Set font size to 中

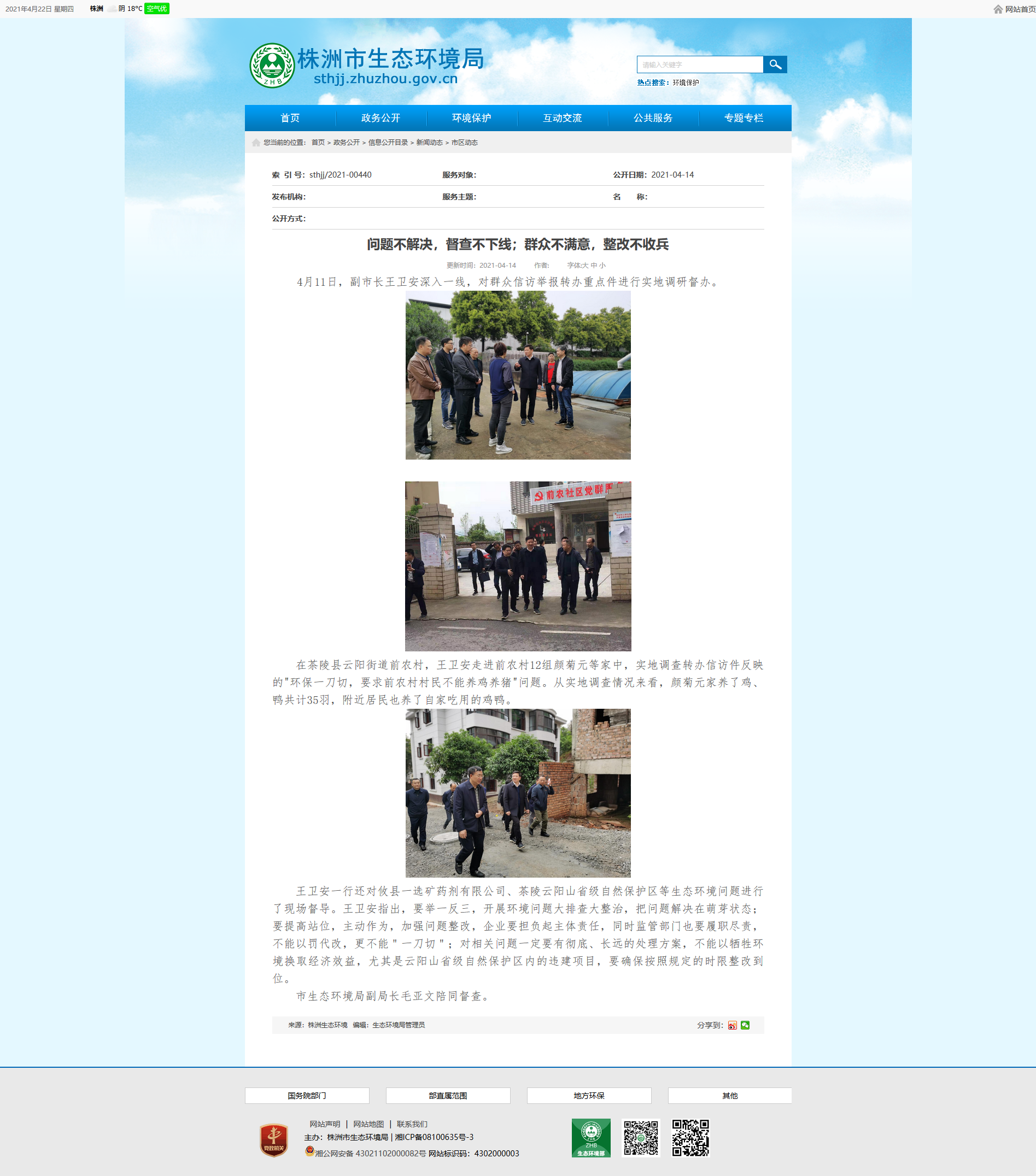593,266
